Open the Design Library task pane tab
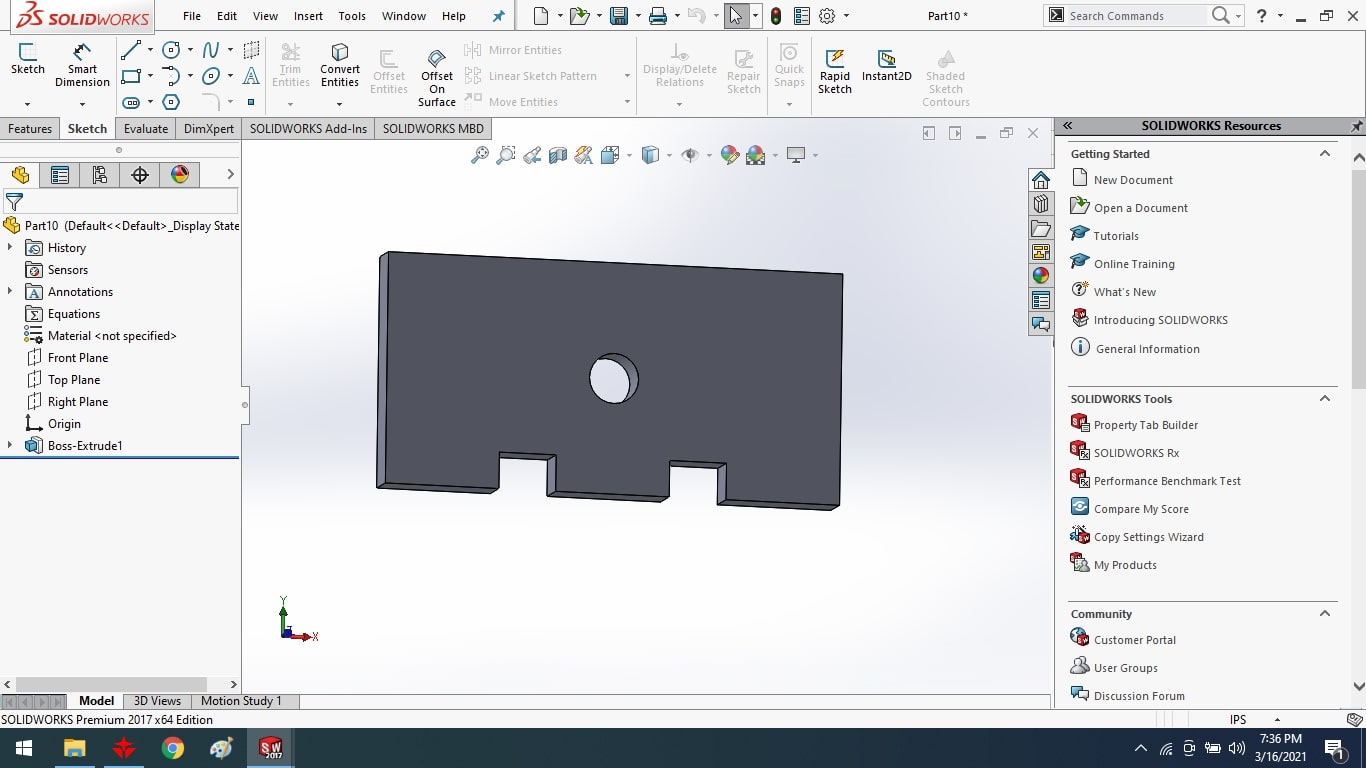Screen dimensions: 1366x768 (1041, 204)
